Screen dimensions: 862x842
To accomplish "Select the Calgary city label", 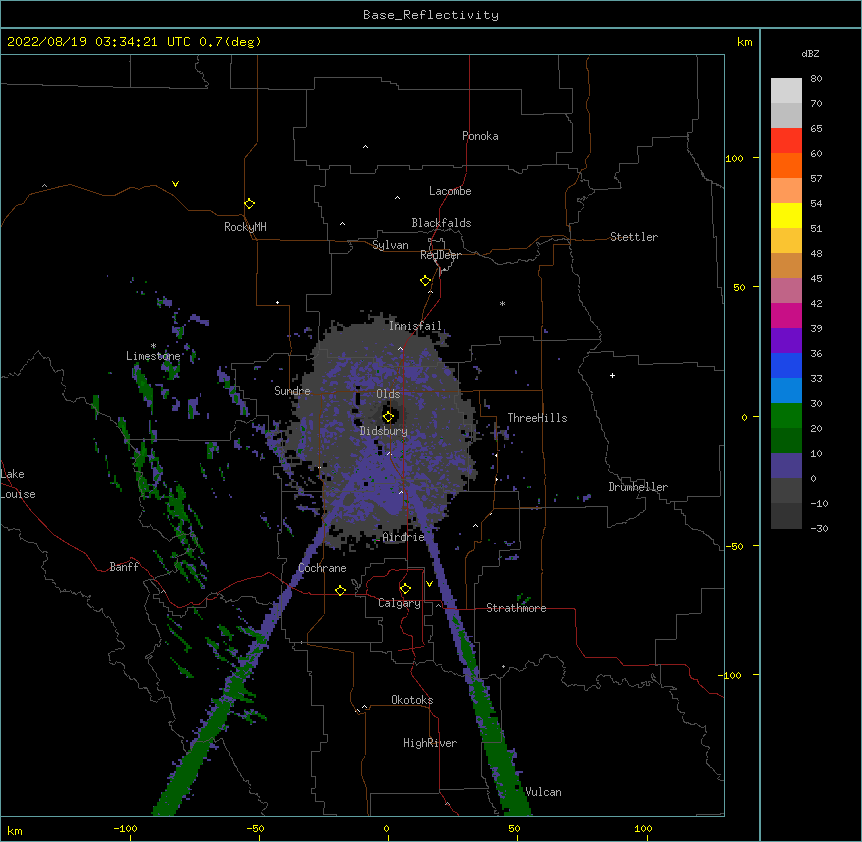I will [399, 603].
